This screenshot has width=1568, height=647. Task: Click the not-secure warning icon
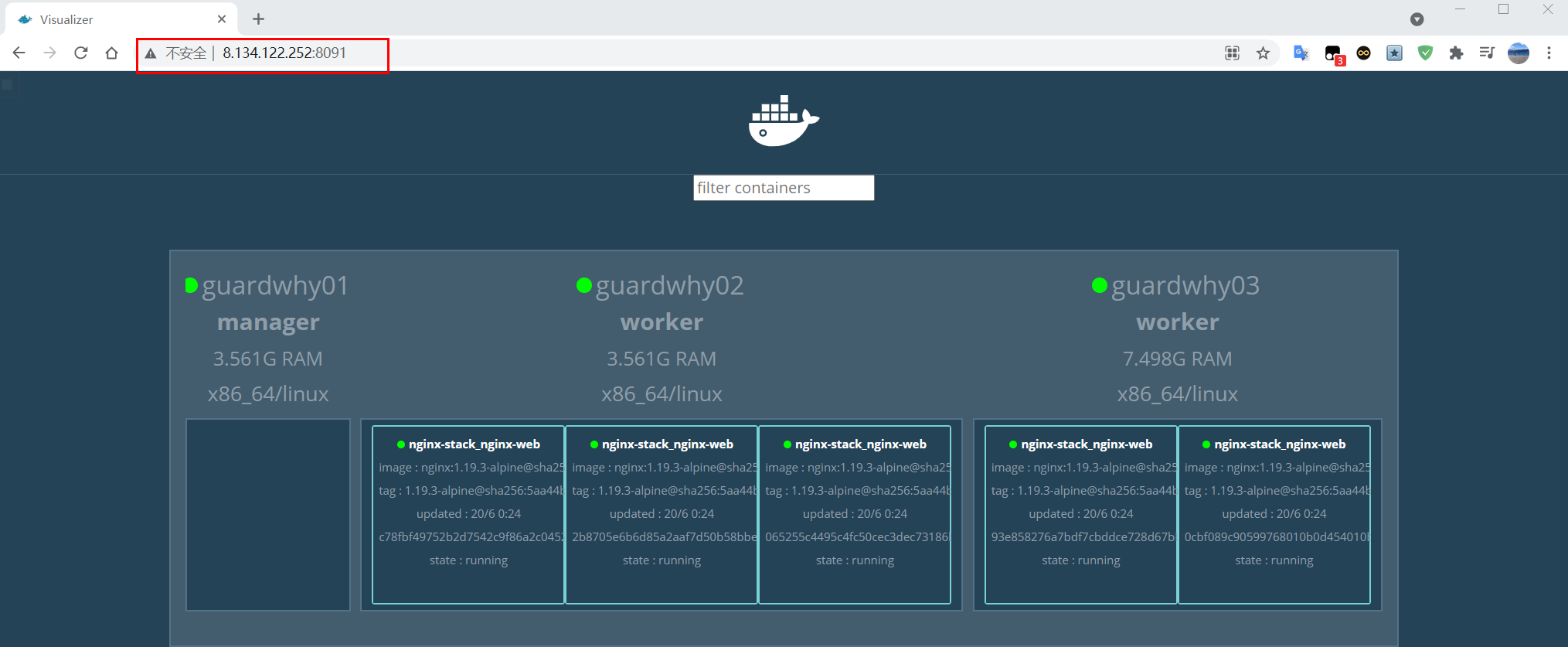(151, 53)
